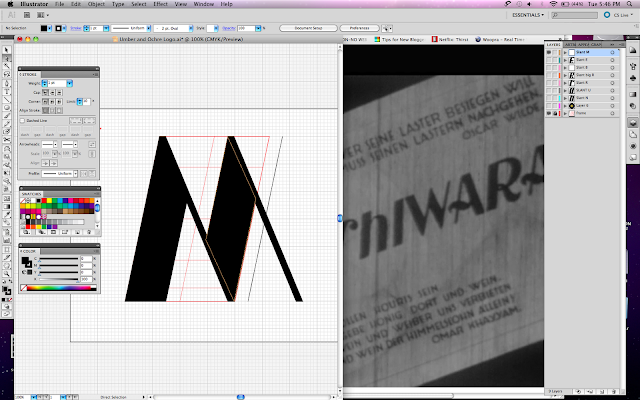640x400 pixels.
Task: Expand the Layer 6 layer
Action: (565, 106)
